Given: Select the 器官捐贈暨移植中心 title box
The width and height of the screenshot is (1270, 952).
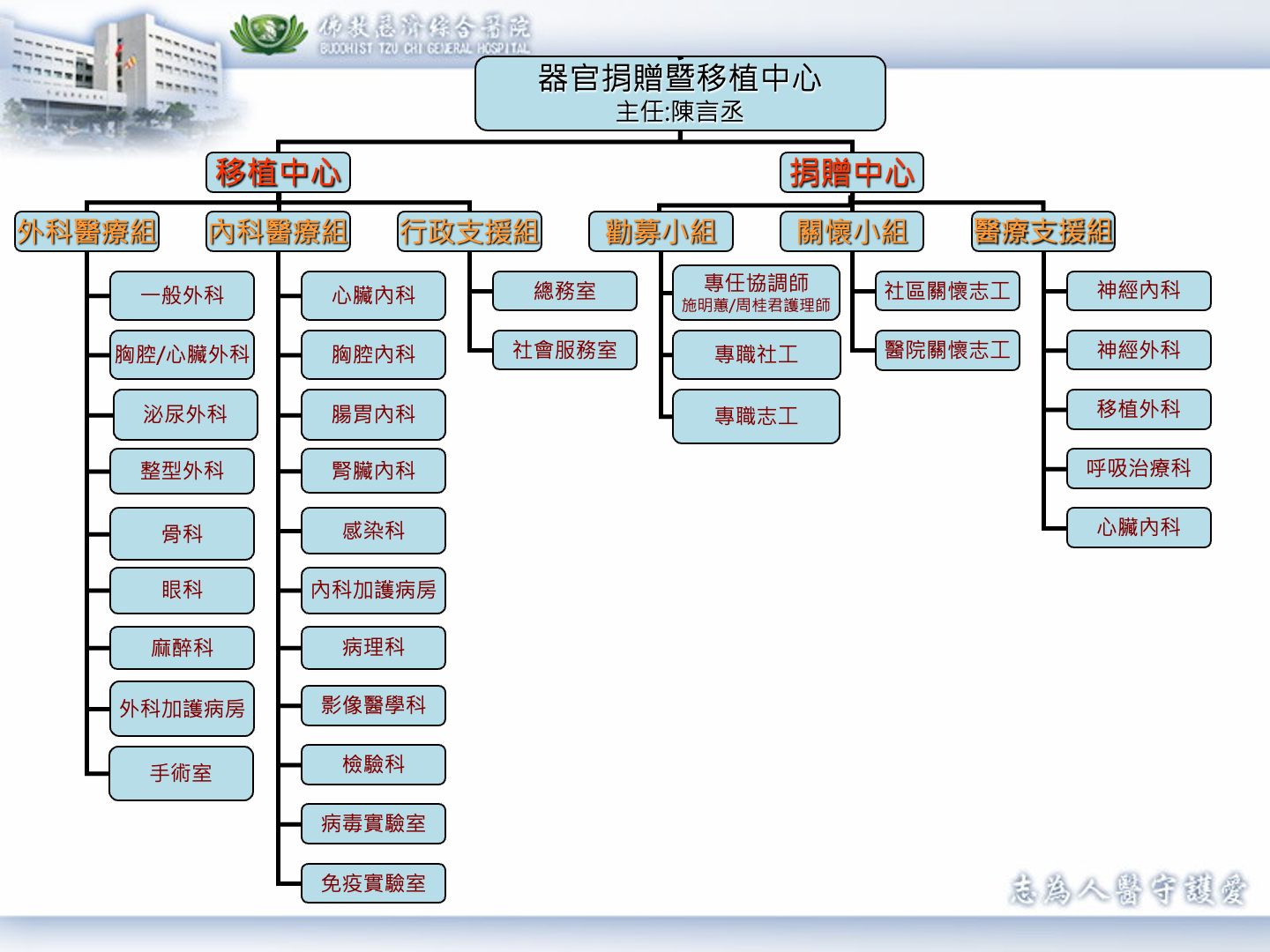Looking at the screenshot, I should (679, 93).
